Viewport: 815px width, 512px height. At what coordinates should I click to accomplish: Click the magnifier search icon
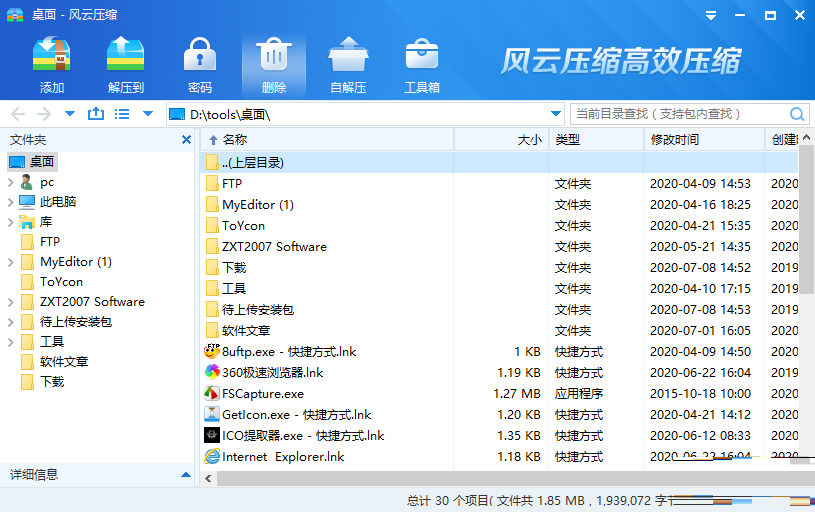click(797, 114)
